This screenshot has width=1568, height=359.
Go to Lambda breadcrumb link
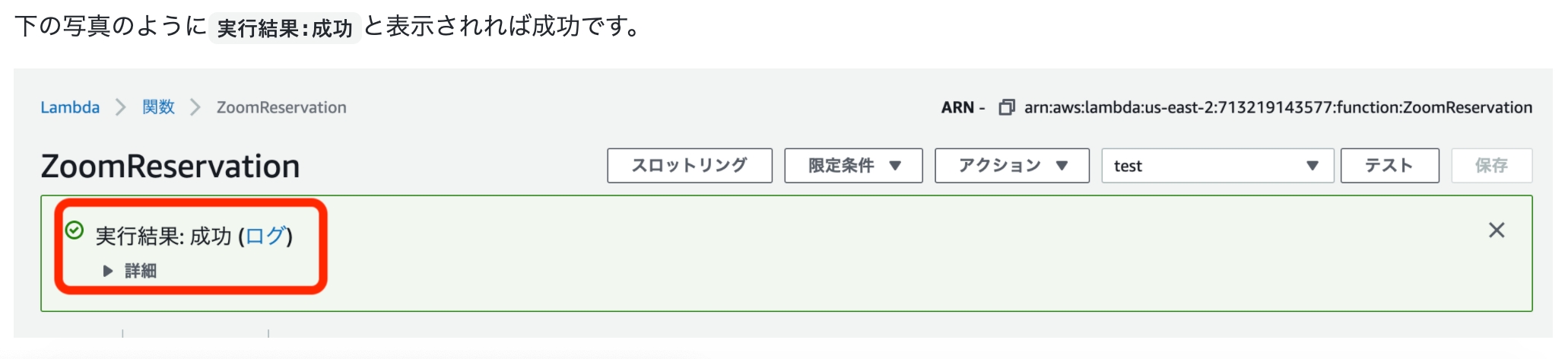[70, 107]
